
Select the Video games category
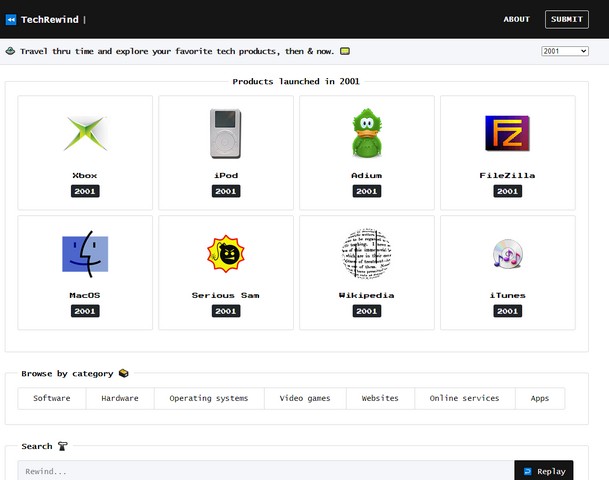click(x=305, y=398)
